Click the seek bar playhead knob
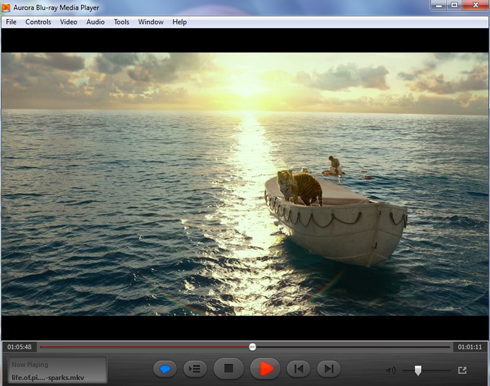This screenshot has height=386, width=490. coord(253,347)
